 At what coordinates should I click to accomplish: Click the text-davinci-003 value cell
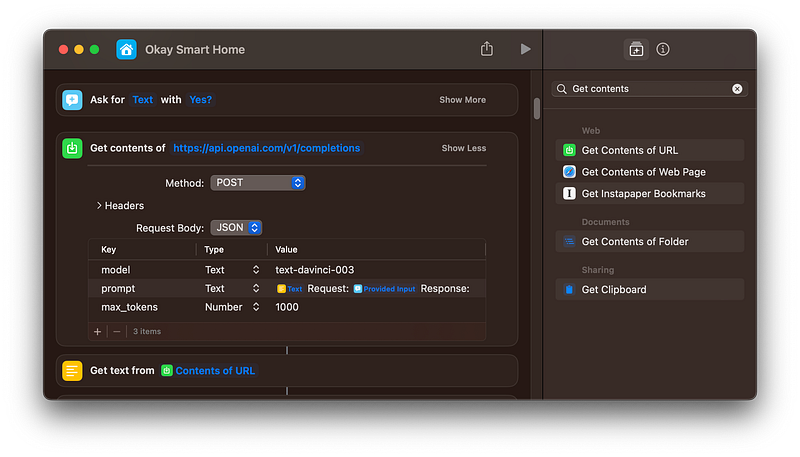click(x=314, y=270)
